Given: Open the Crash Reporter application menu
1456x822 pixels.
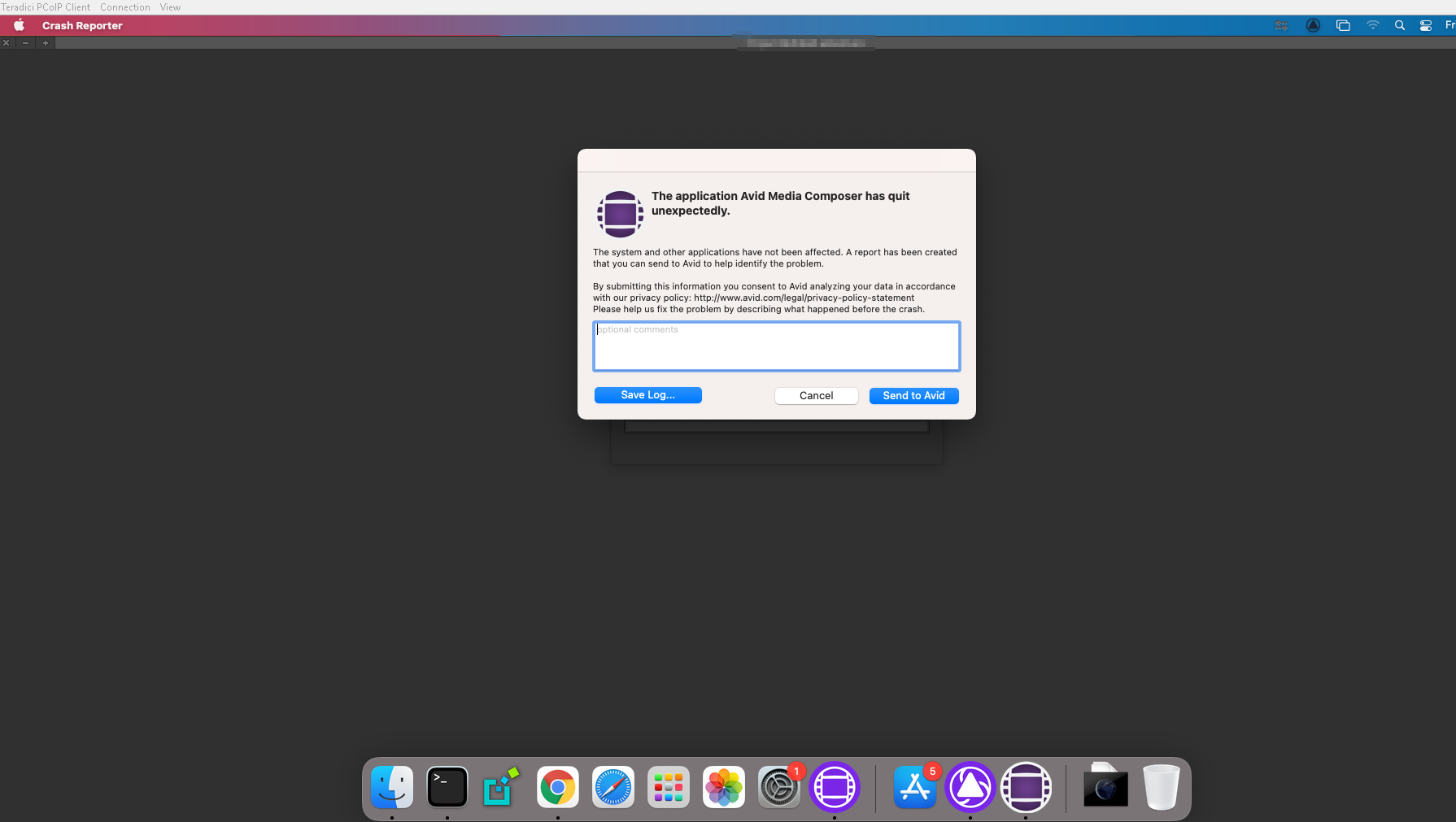Looking at the screenshot, I should [82, 25].
